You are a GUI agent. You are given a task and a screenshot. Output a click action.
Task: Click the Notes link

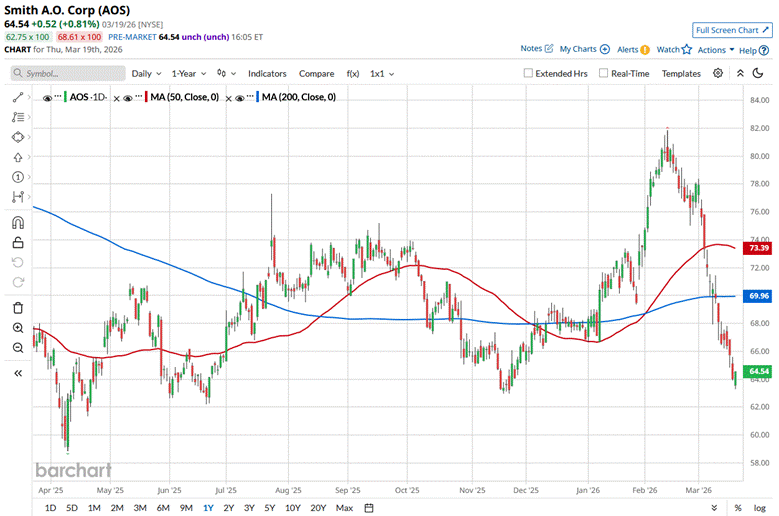(x=531, y=48)
